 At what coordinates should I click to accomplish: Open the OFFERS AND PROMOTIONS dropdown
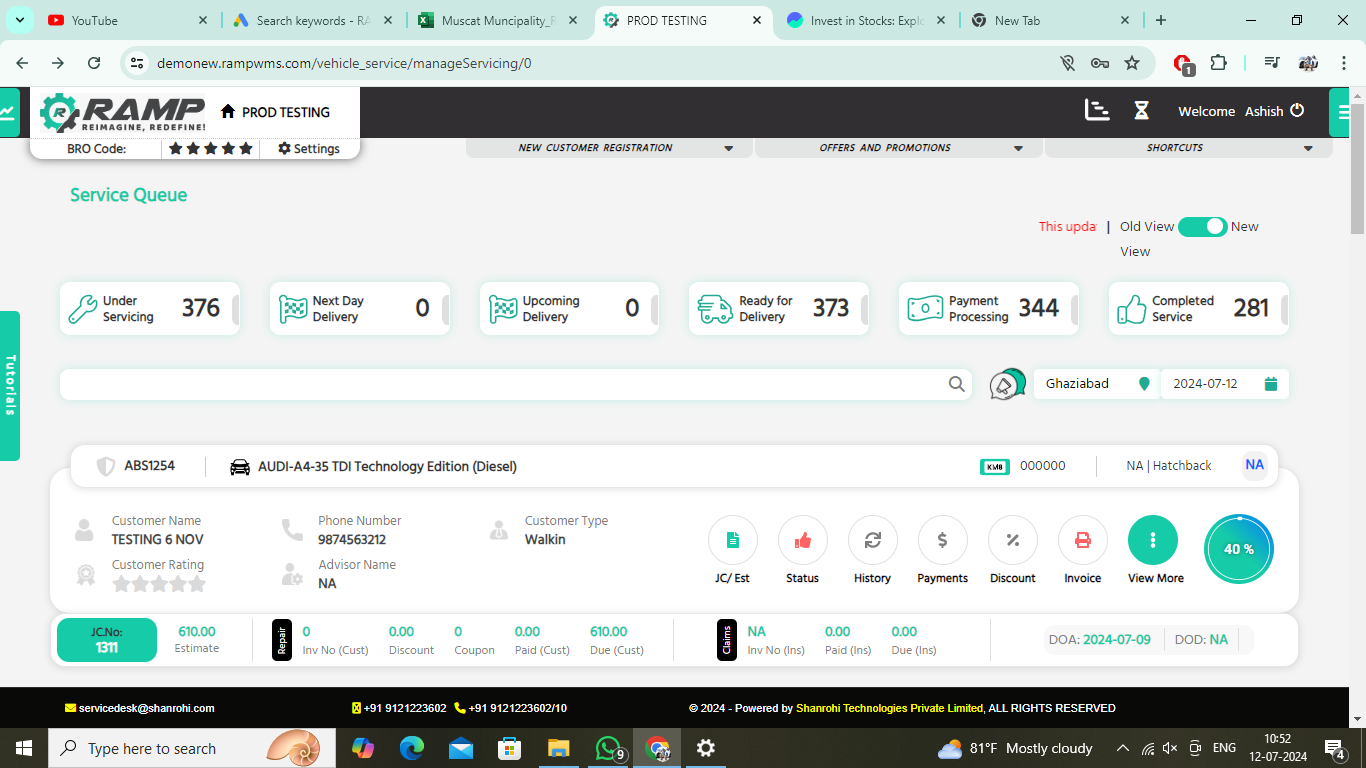(x=897, y=147)
